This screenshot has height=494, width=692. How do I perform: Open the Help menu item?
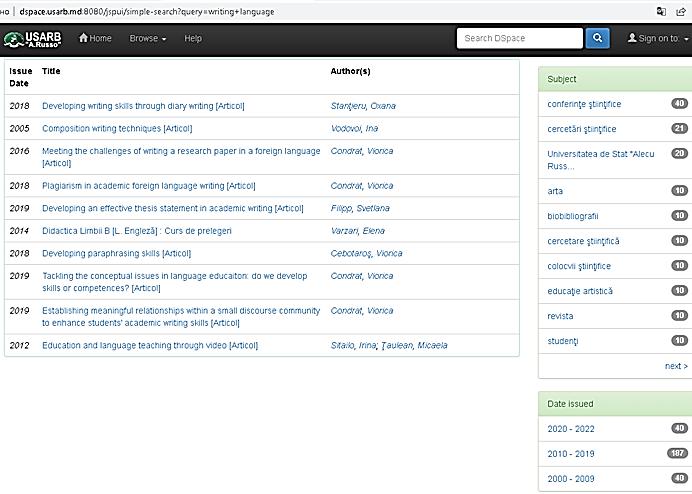(193, 38)
